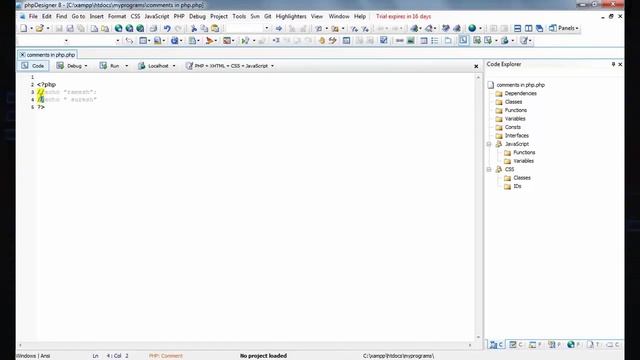Screen dimensions: 640x360
Task: Click the green globe icon with dropdown
Action: click(x=472, y=28)
